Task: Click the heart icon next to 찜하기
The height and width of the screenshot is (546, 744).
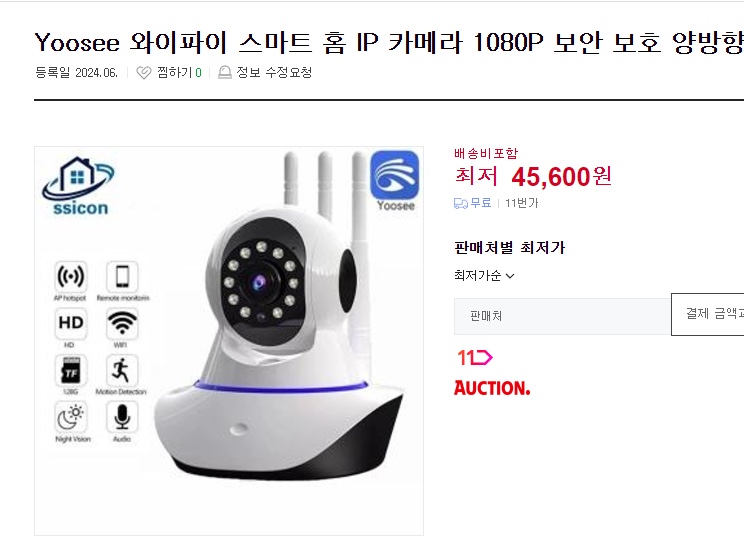Action: coord(143,73)
